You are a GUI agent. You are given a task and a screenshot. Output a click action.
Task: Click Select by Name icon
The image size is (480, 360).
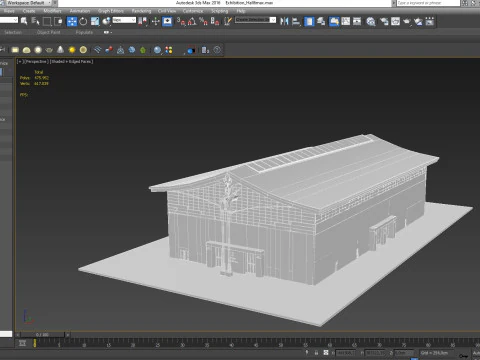pos(35,21)
